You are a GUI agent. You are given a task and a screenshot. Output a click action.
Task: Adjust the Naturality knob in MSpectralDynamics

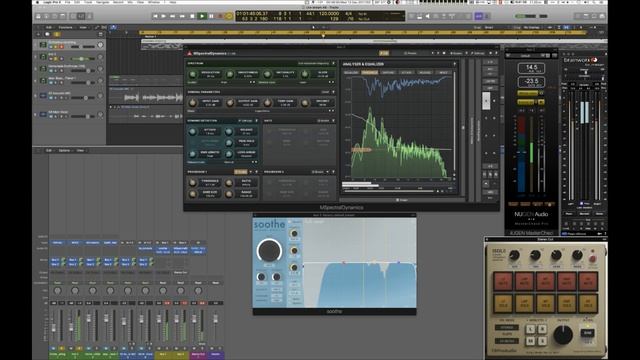click(x=267, y=75)
